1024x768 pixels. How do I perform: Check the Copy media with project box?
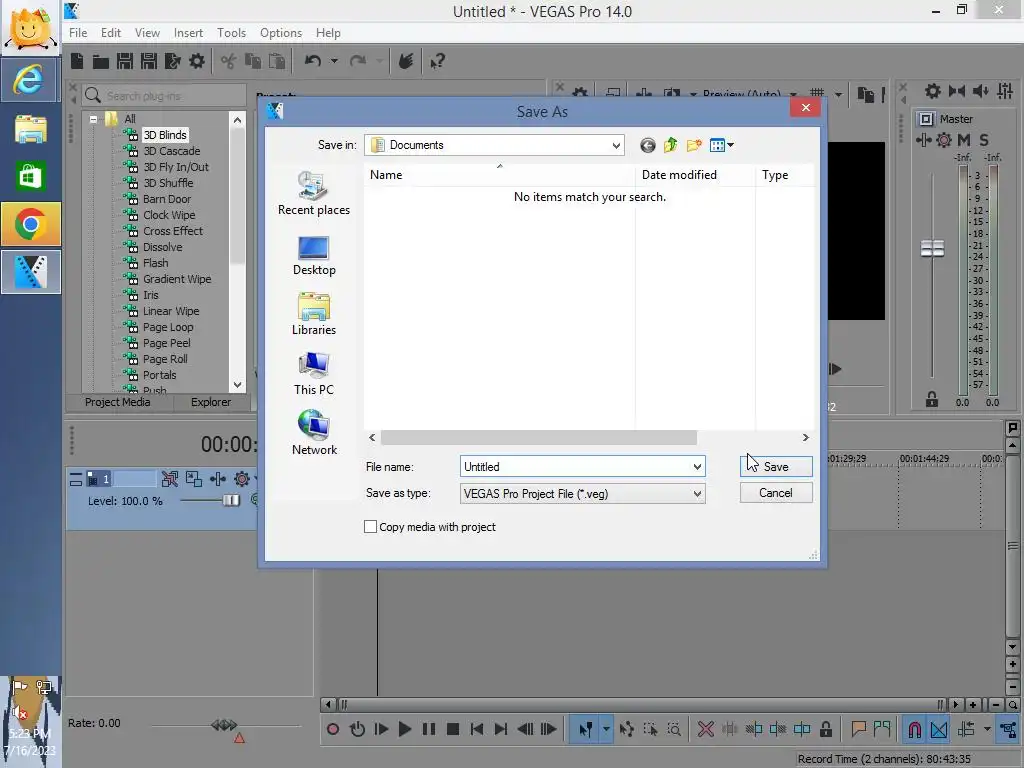tap(370, 526)
